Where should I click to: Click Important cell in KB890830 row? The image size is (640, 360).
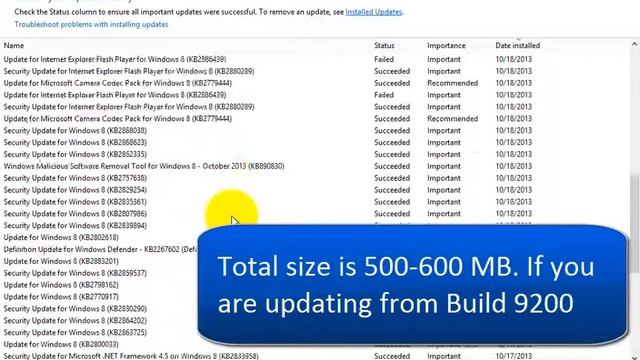(444, 166)
